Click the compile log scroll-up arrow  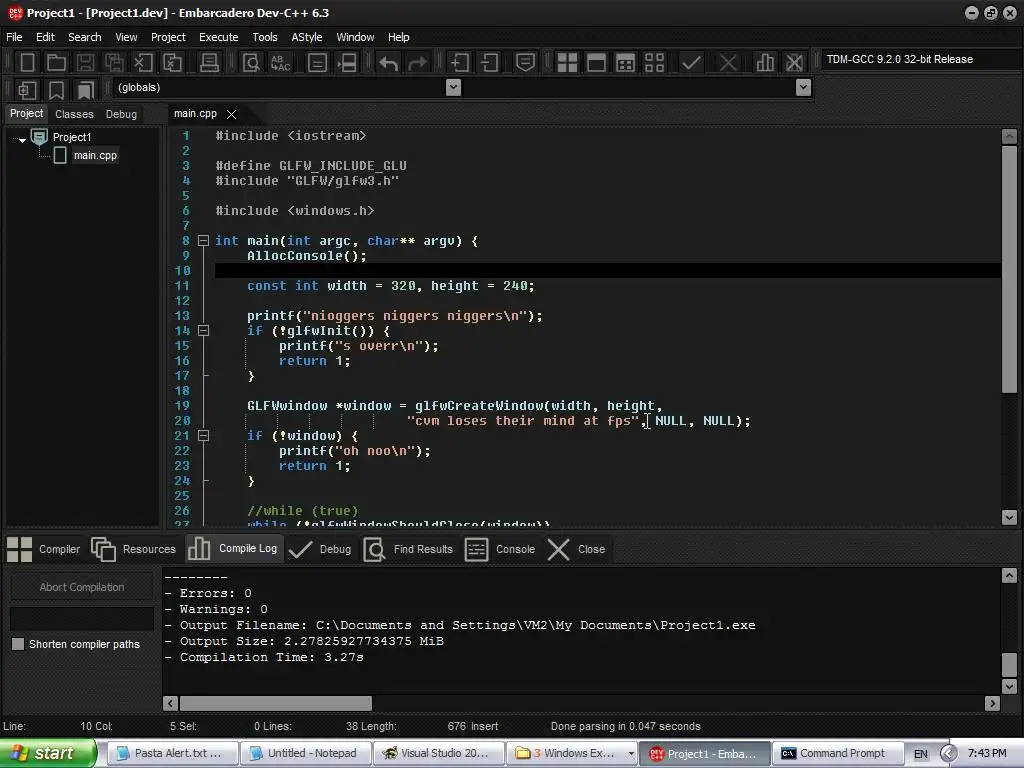[x=1009, y=575]
